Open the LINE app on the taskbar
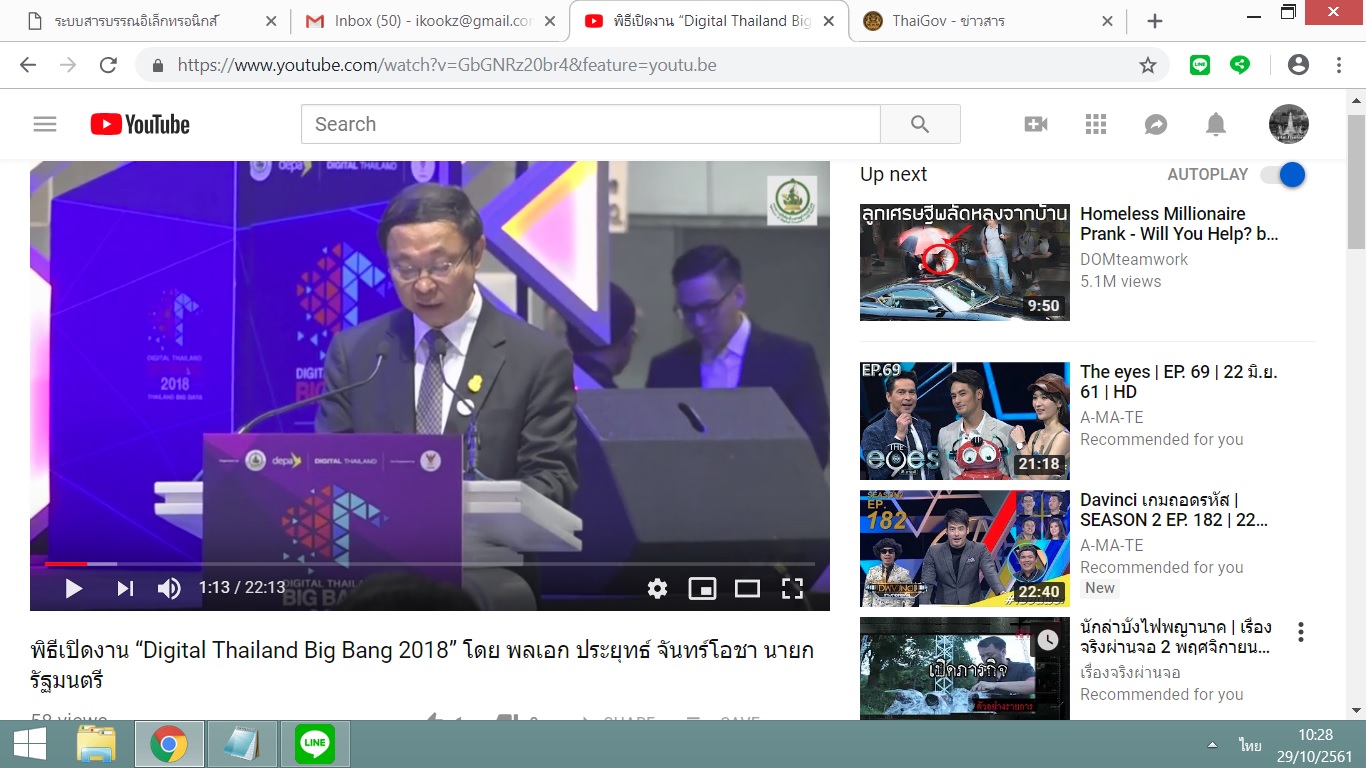1366x768 pixels. tap(315, 744)
